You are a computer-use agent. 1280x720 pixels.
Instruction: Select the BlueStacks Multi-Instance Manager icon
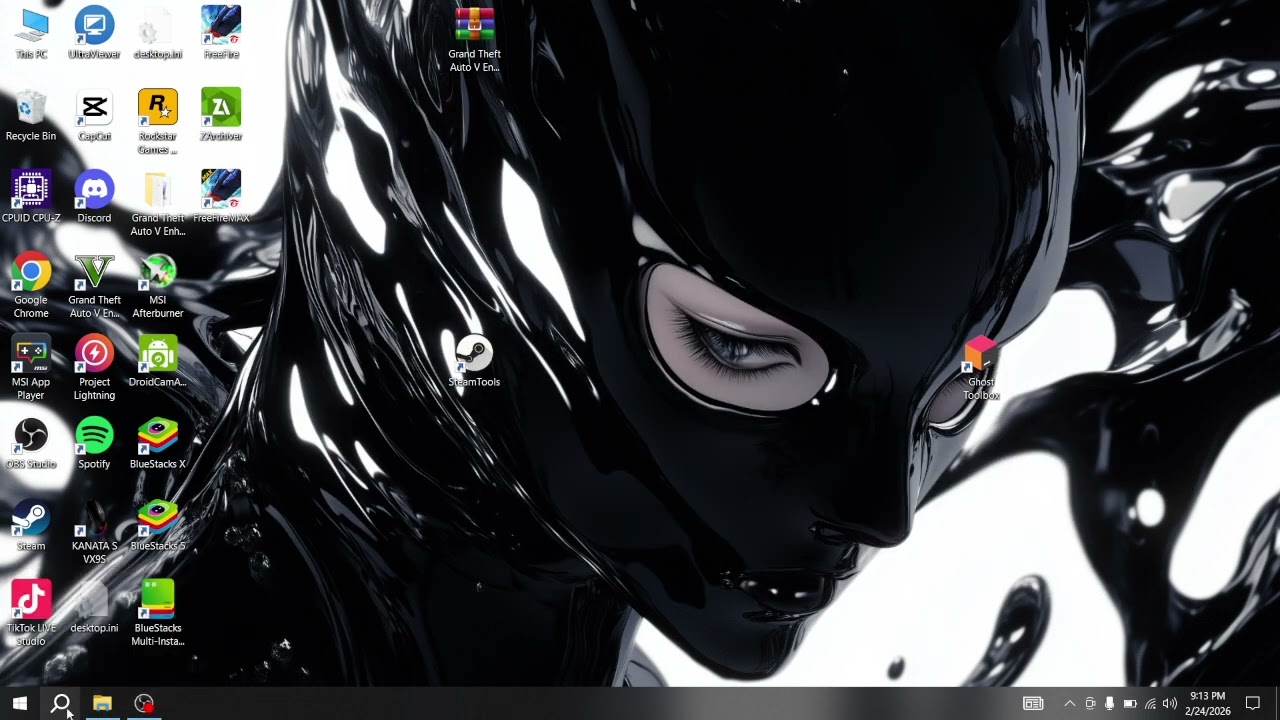click(158, 614)
